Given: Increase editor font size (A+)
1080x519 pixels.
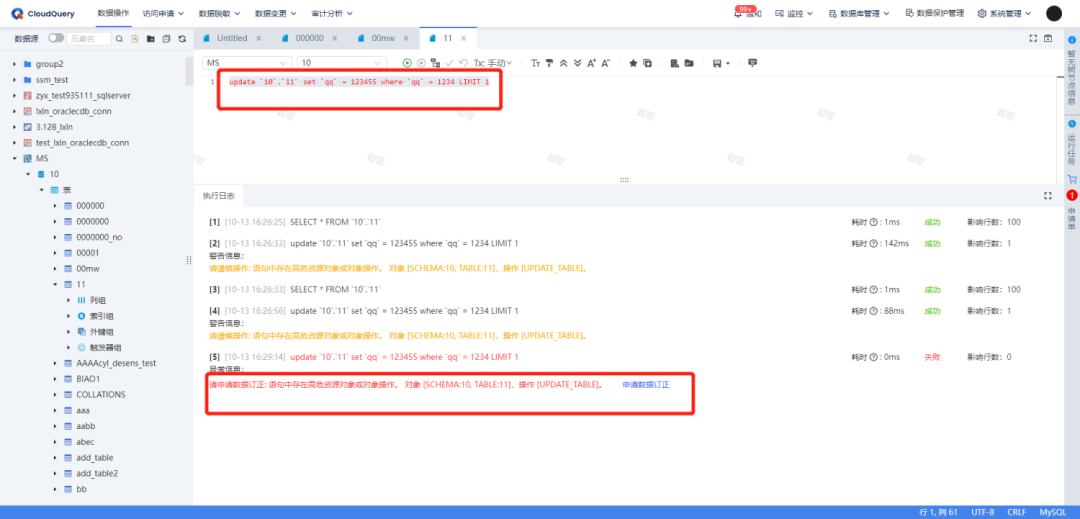Looking at the screenshot, I should point(592,63).
